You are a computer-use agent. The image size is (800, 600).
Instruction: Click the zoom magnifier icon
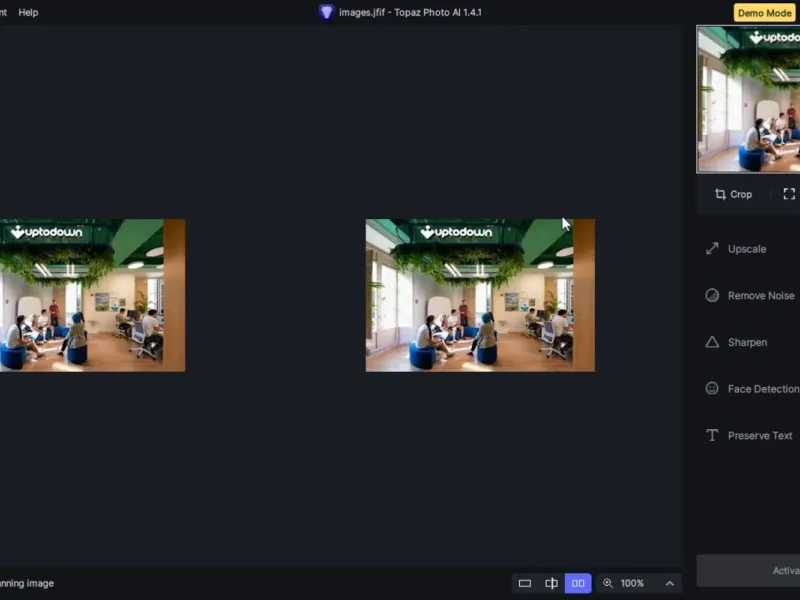point(607,583)
